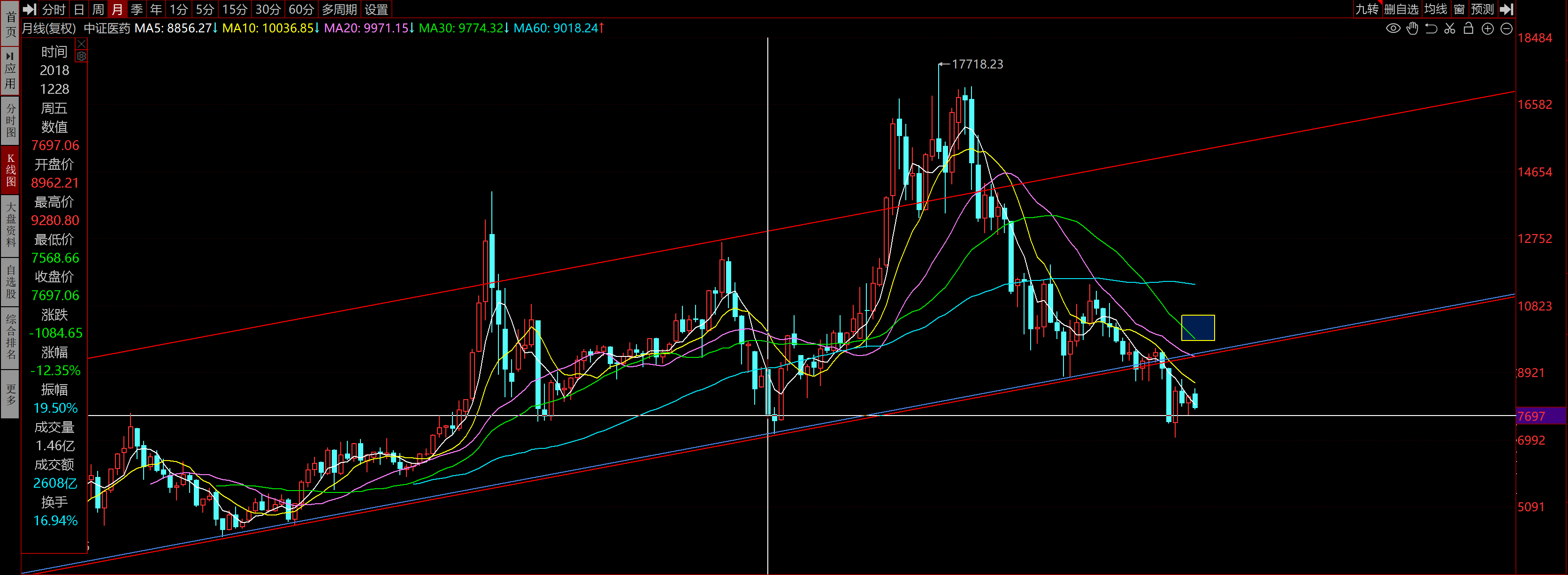The image size is (1568, 575).
Task: Select the hand pan tool
Action: (1412, 29)
